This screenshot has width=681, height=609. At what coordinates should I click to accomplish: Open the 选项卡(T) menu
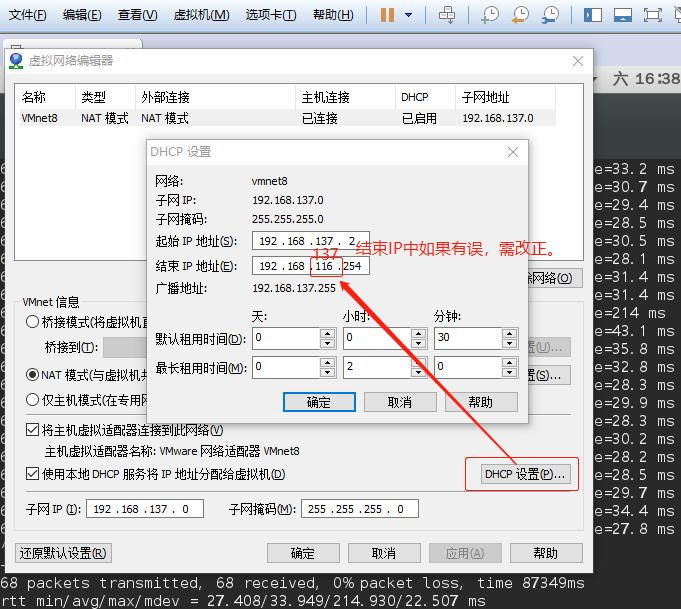[271, 15]
